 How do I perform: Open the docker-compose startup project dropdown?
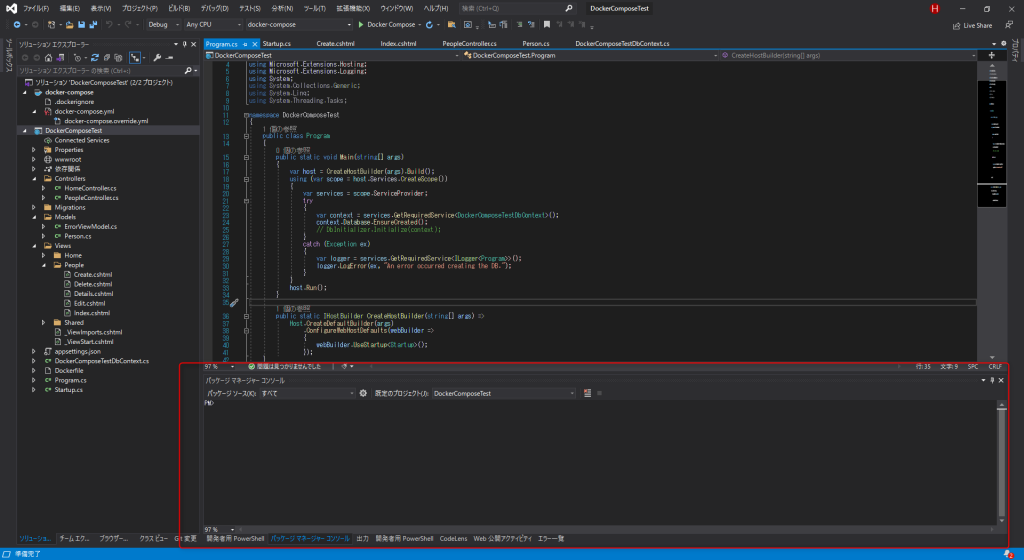[298, 25]
